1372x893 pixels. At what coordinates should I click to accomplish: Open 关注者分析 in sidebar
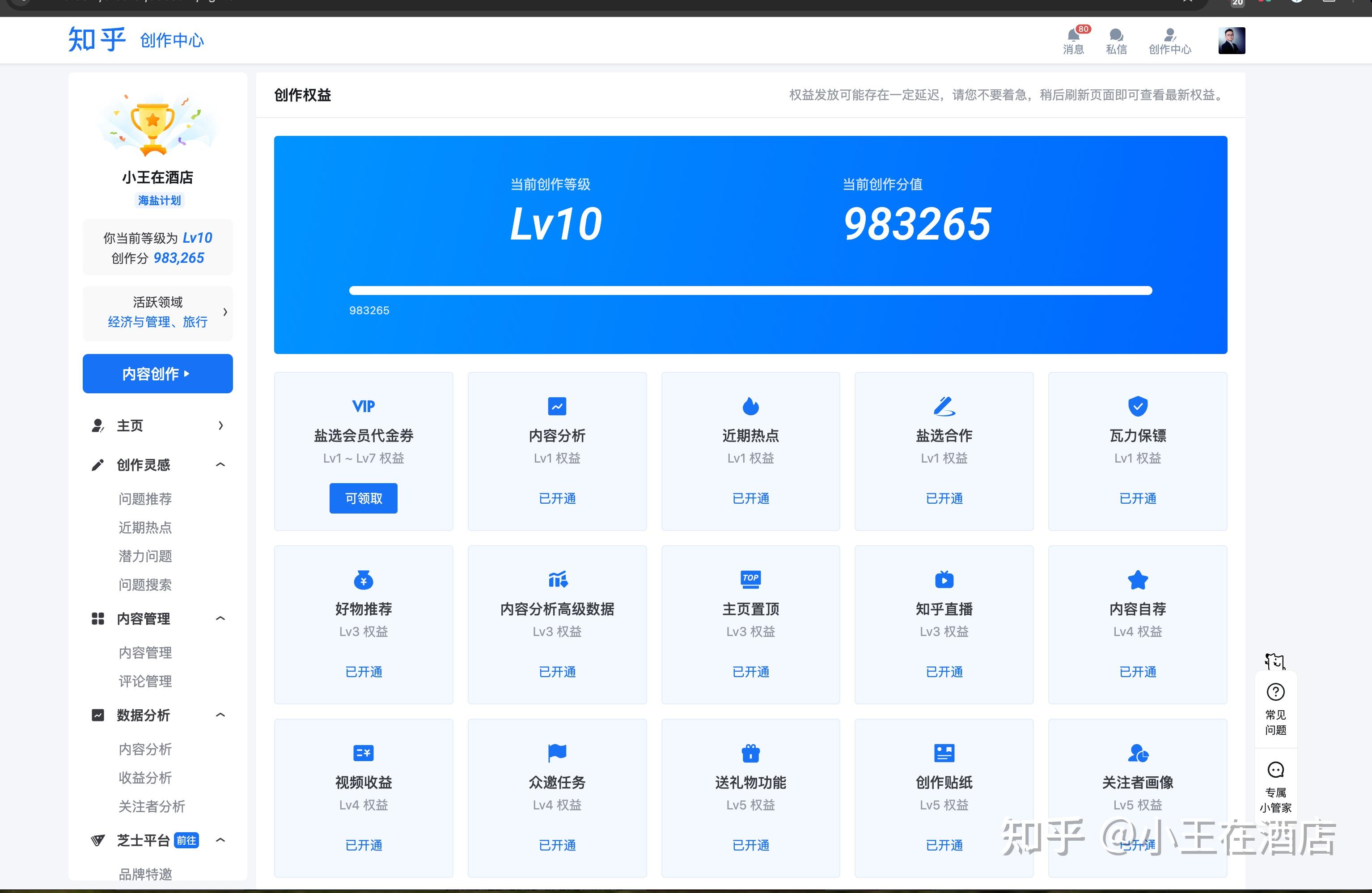click(x=152, y=807)
